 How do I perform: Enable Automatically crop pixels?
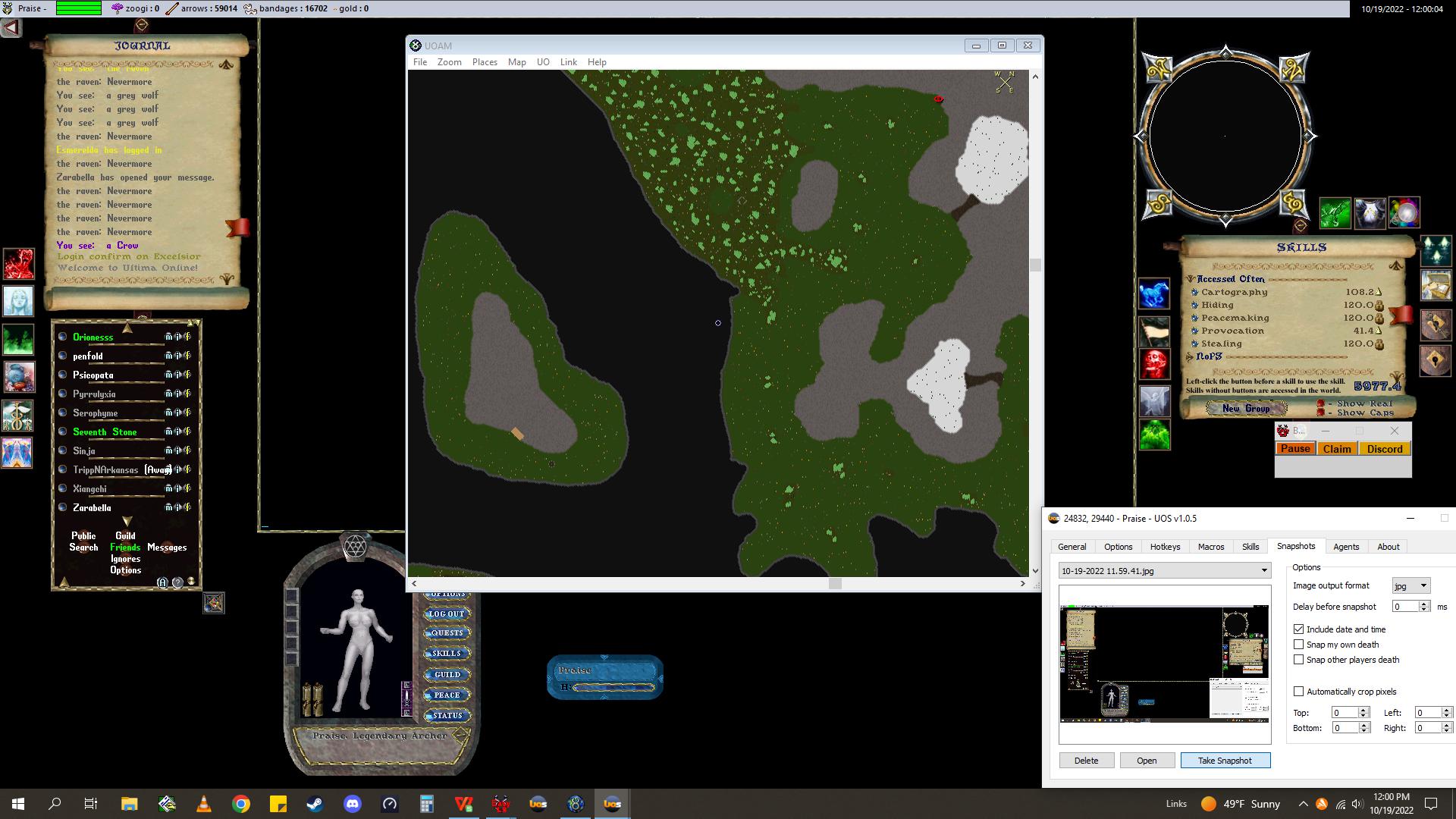(1298, 692)
